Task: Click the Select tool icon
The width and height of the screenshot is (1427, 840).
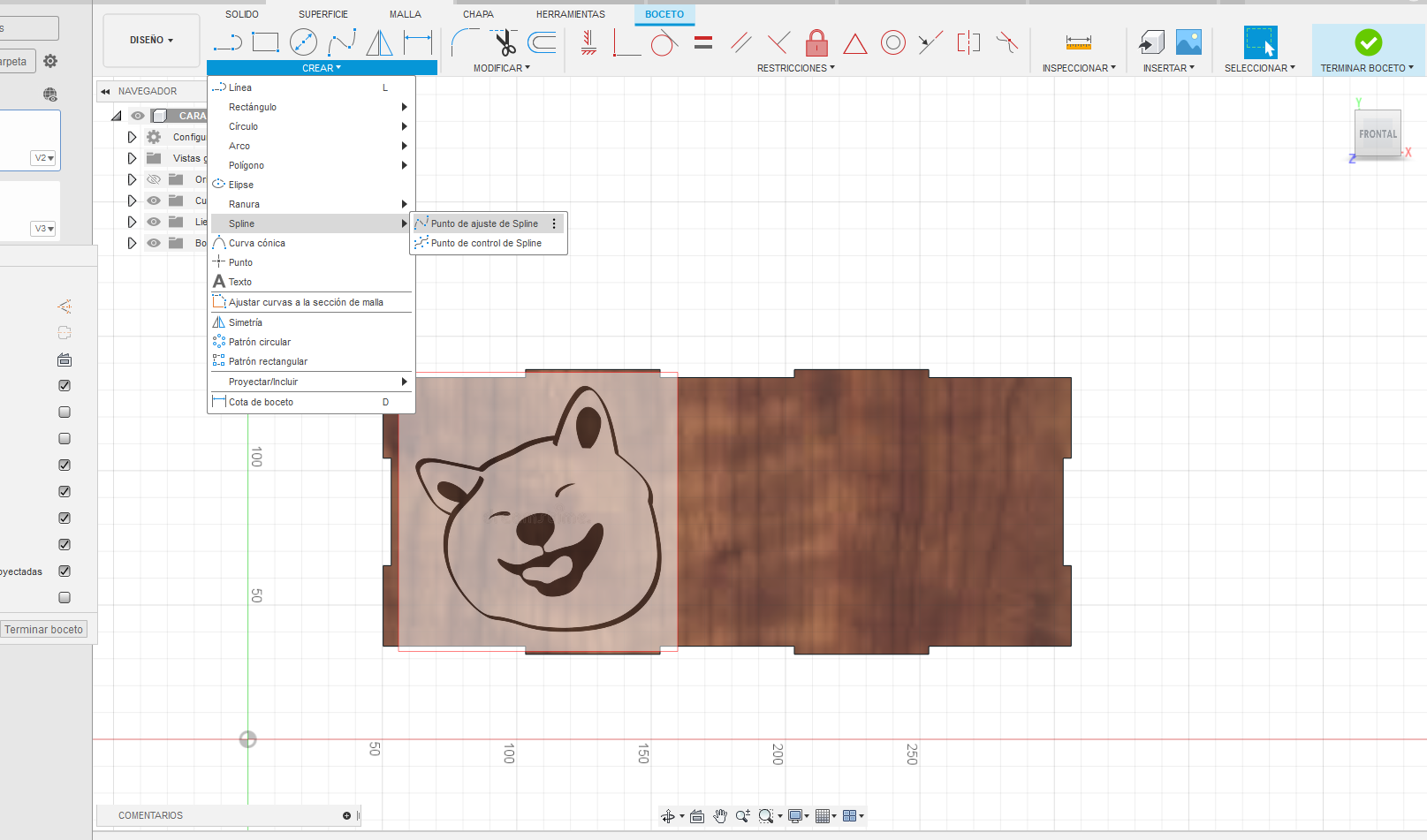Action: [x=1260, y=42]
